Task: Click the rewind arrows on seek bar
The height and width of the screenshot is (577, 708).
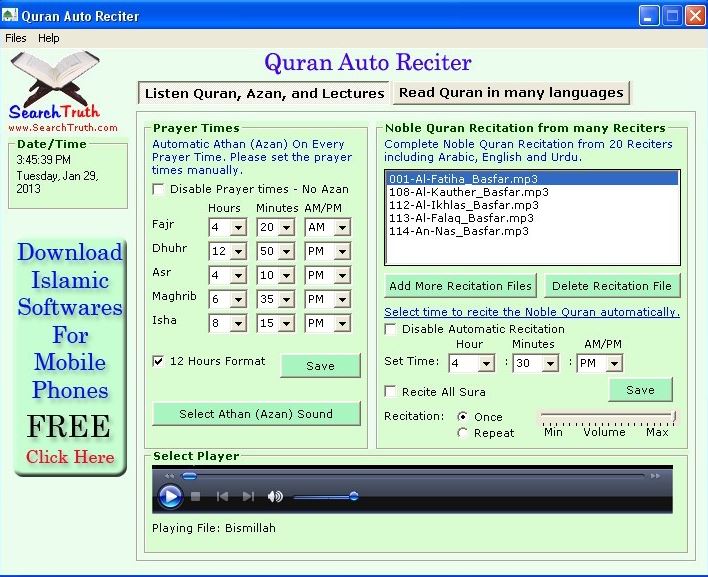Action: (x=169, y=476)
